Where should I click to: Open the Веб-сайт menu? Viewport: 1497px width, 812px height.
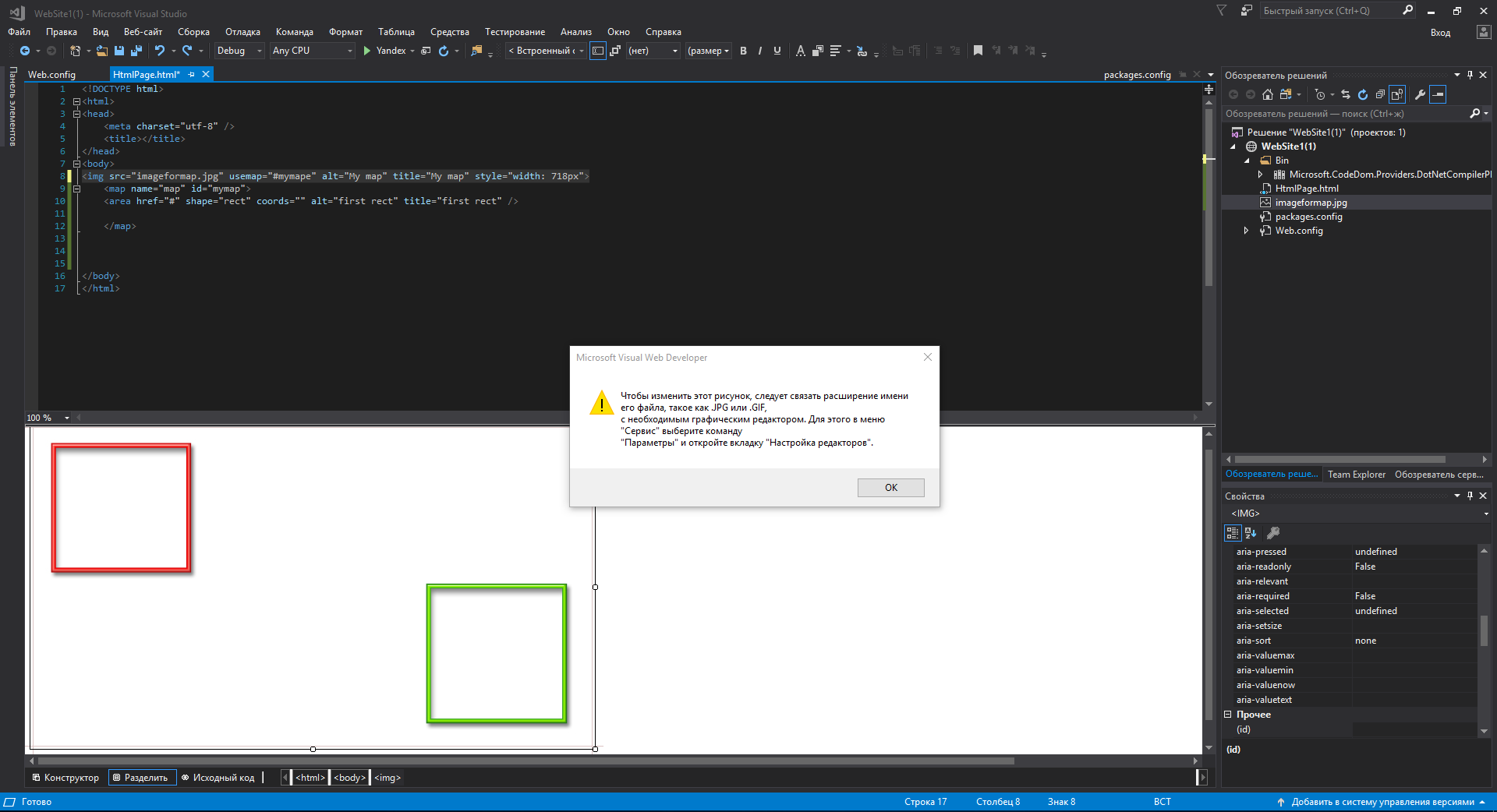click(143, 32)
